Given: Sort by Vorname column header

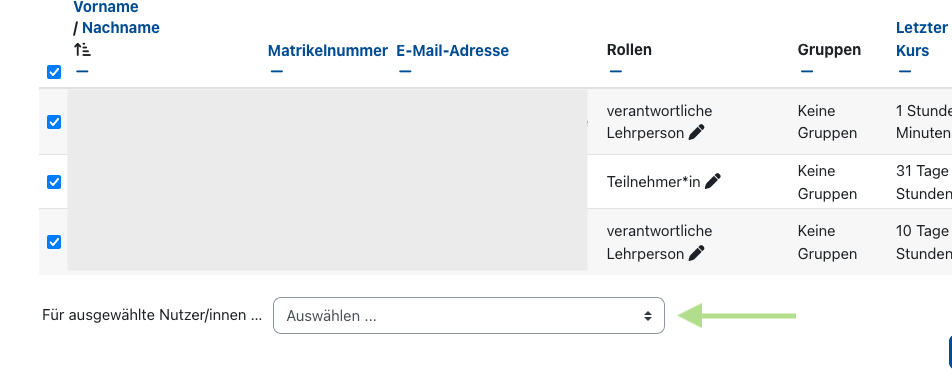Looking at the screenshot, I should tap(106, 7).
